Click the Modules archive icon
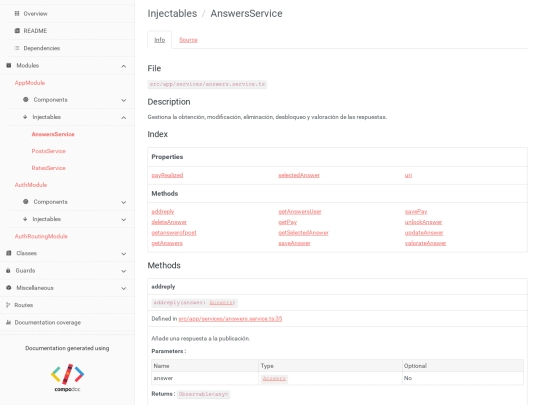Viewport: 540px width, 405px height. tap(9, 65)
